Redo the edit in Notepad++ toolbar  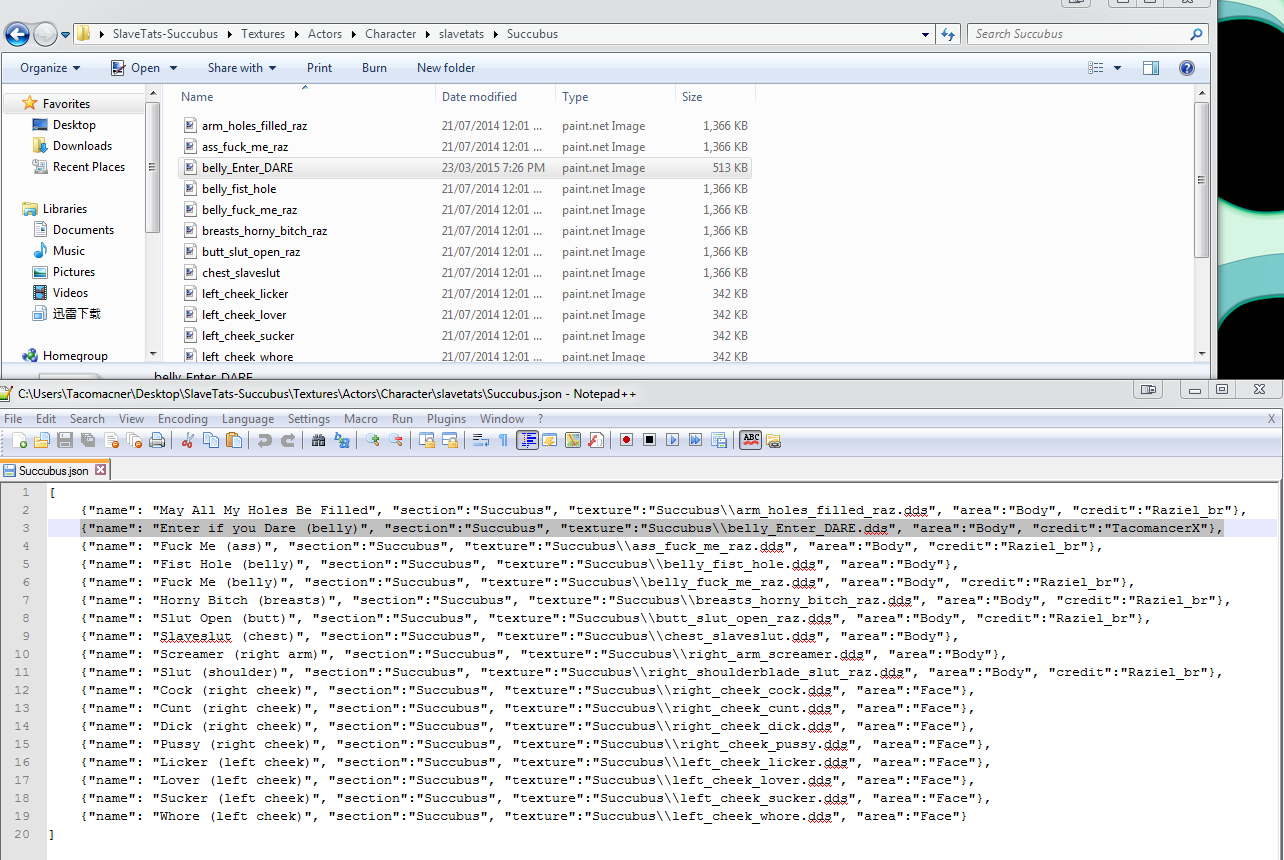(x=288, y=440)
